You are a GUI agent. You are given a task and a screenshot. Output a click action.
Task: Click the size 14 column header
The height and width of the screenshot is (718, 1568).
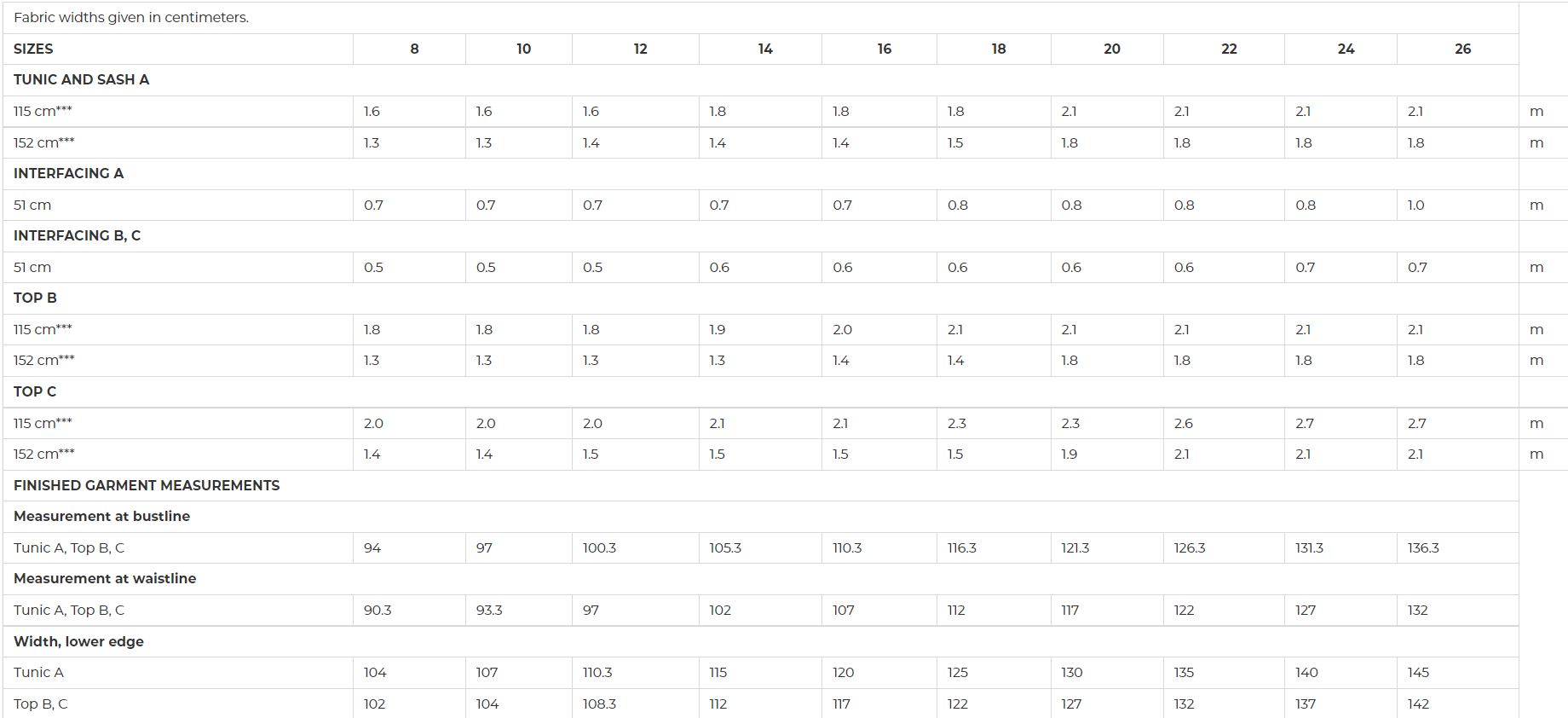point(765,49)
